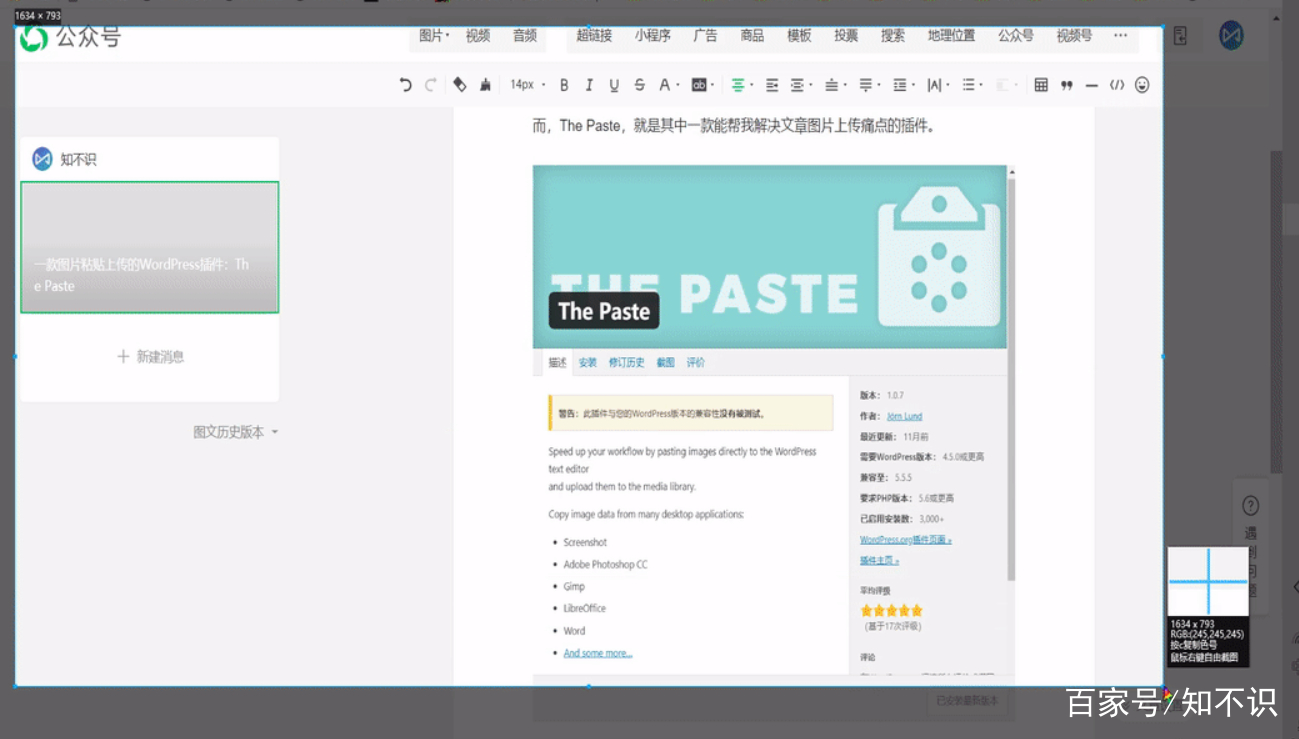Open the more options ellipsis menu

tap(1120, 36)
